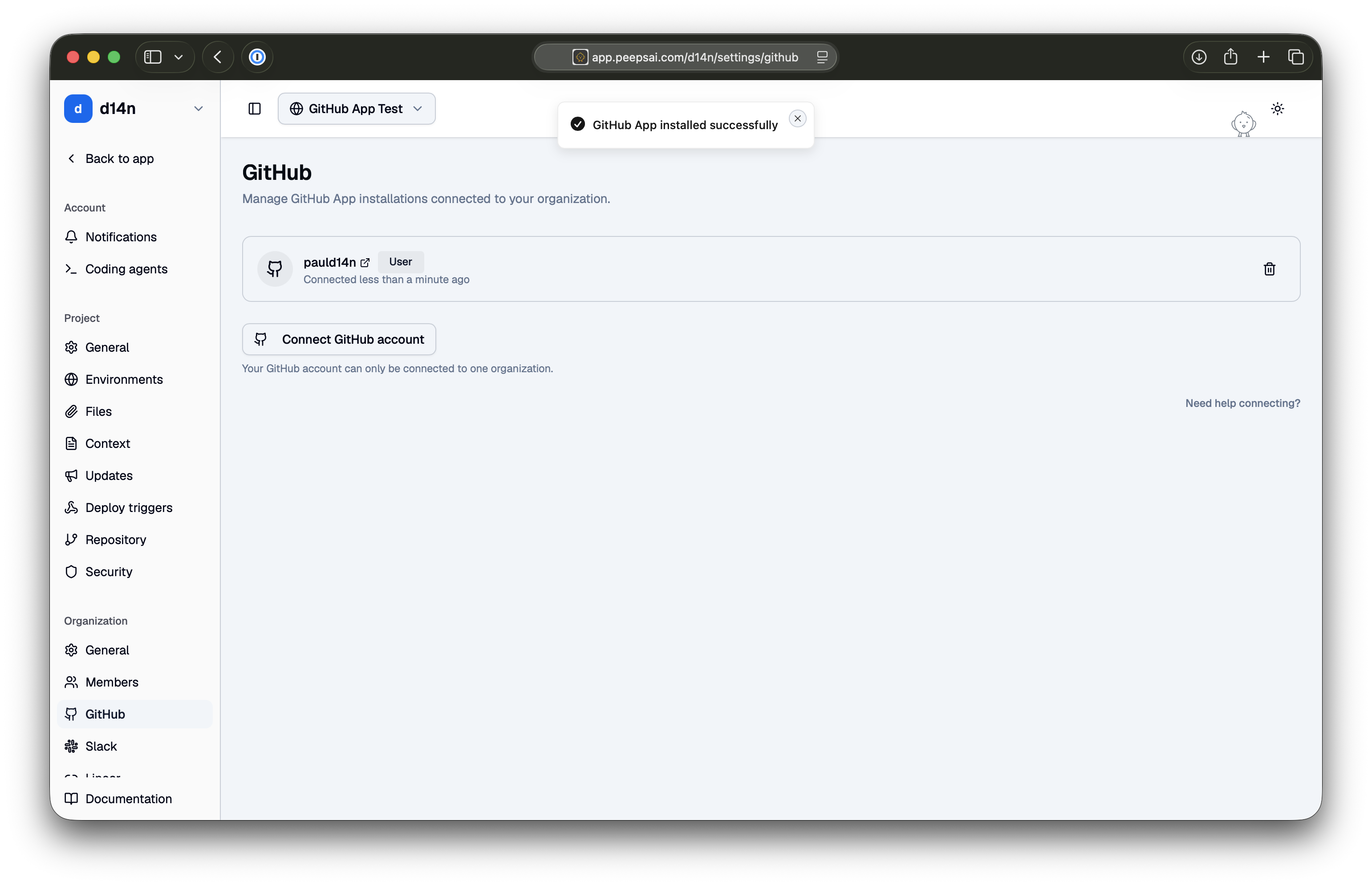Open Security settings page
Image resolution: width=1372 pixels, height=886 pixels.
pyautogui.click(x=135, y=572)
